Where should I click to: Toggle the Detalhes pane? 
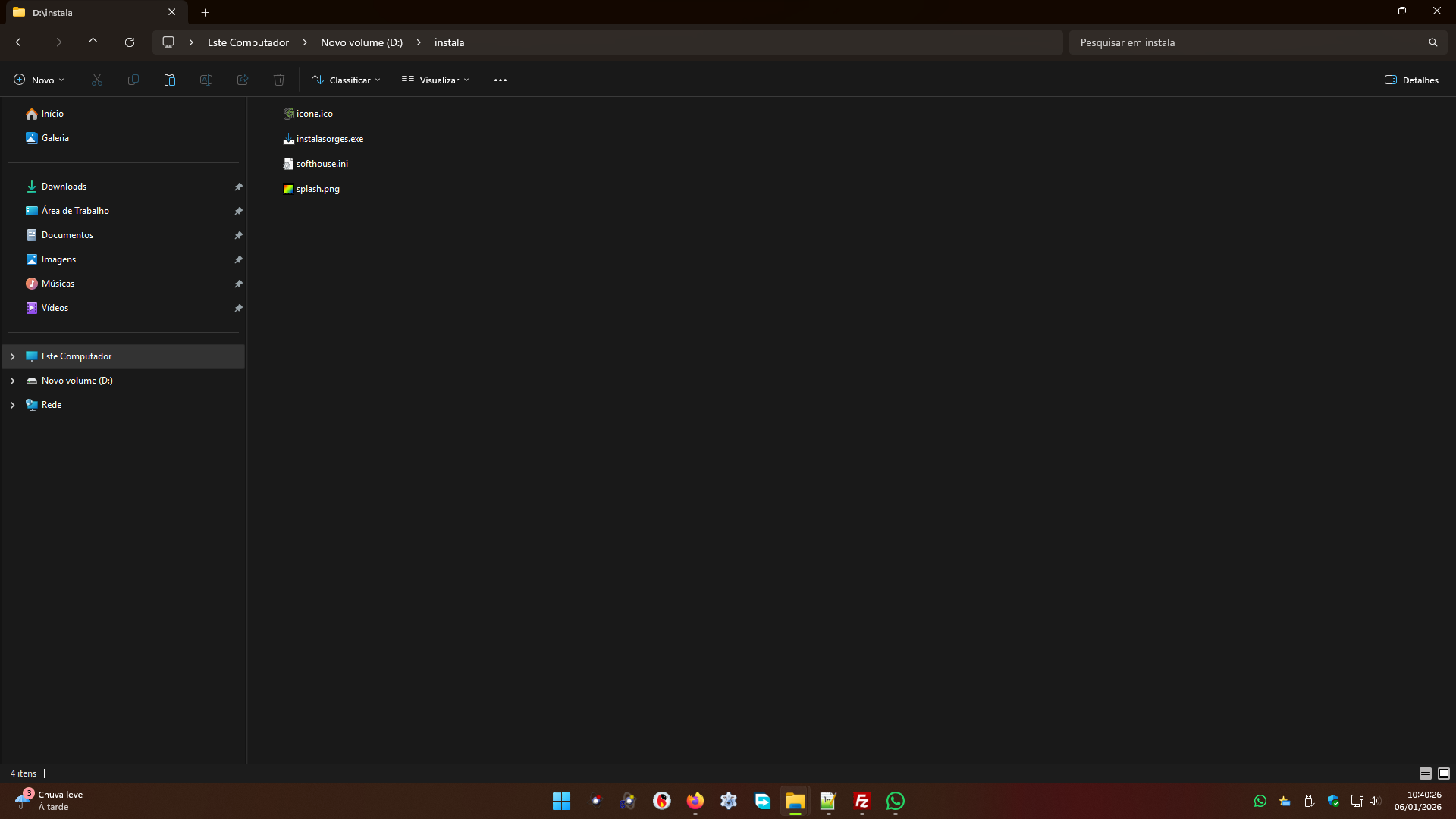[x=1411, y=80]
